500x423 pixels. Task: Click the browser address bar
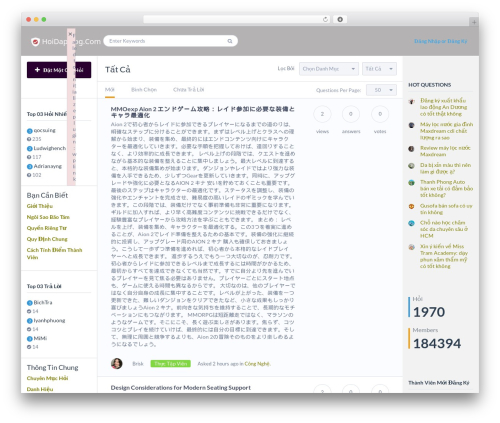(x=237, y=19)
